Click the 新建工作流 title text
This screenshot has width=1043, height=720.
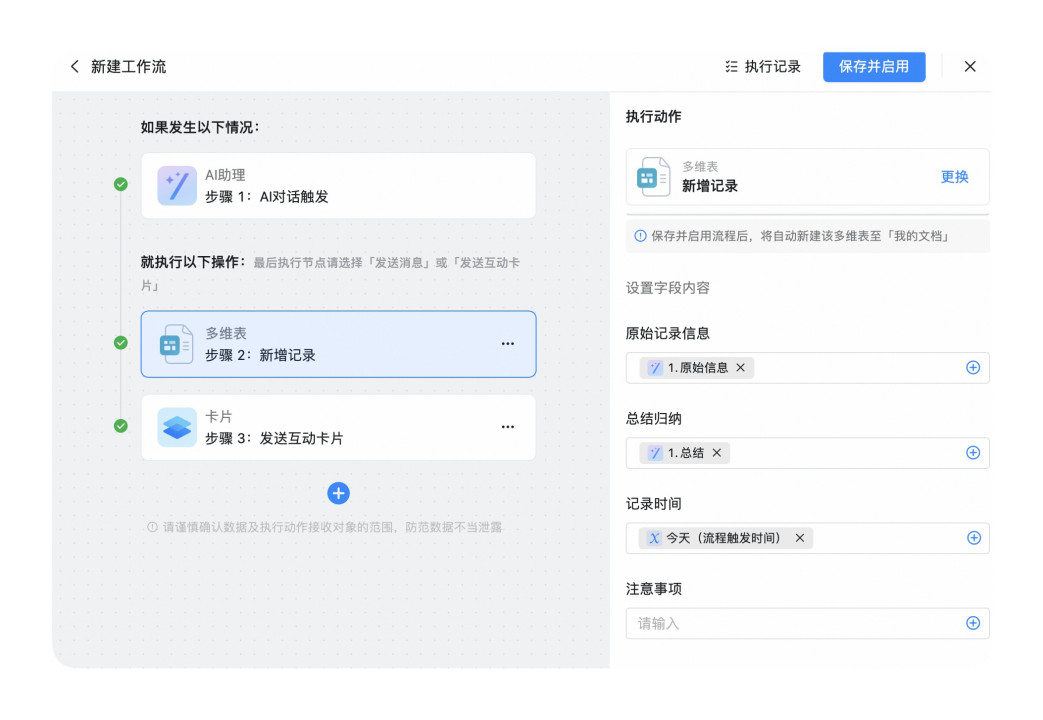pos(128,67)
